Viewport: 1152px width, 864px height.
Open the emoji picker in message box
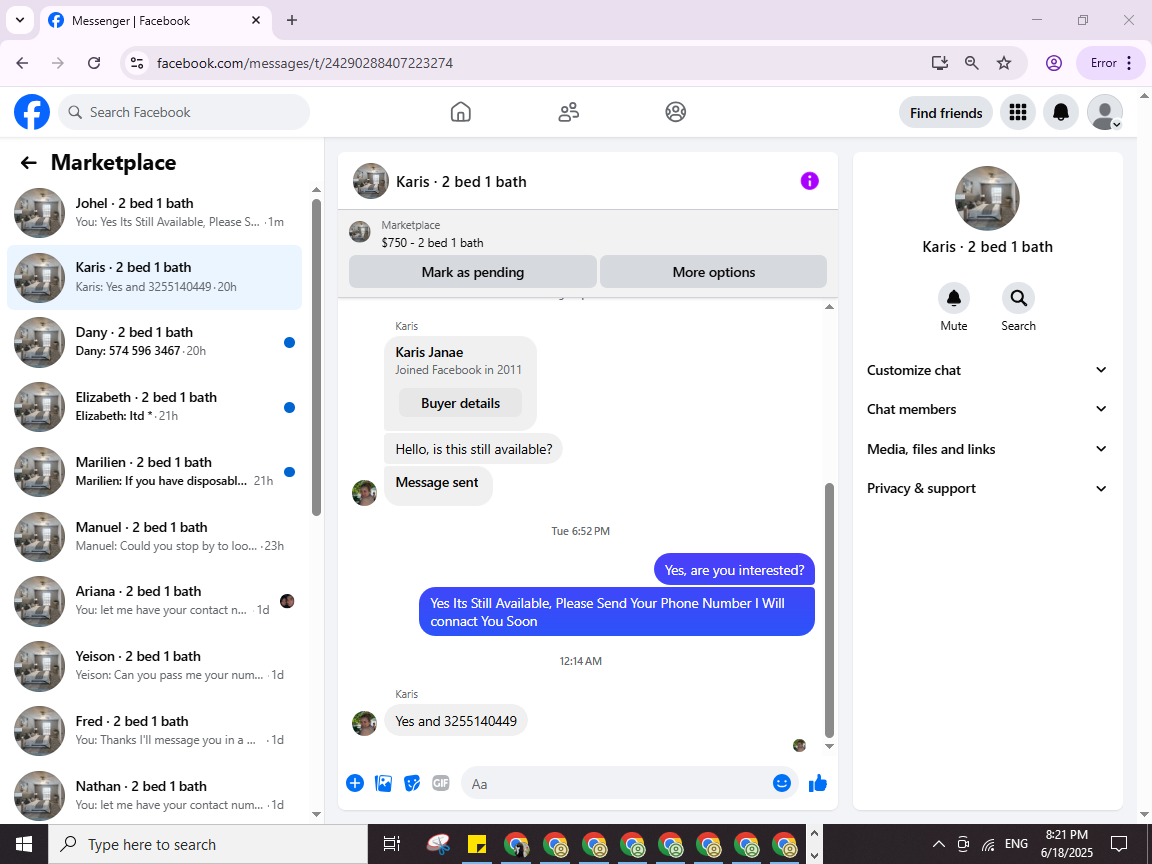782,783
